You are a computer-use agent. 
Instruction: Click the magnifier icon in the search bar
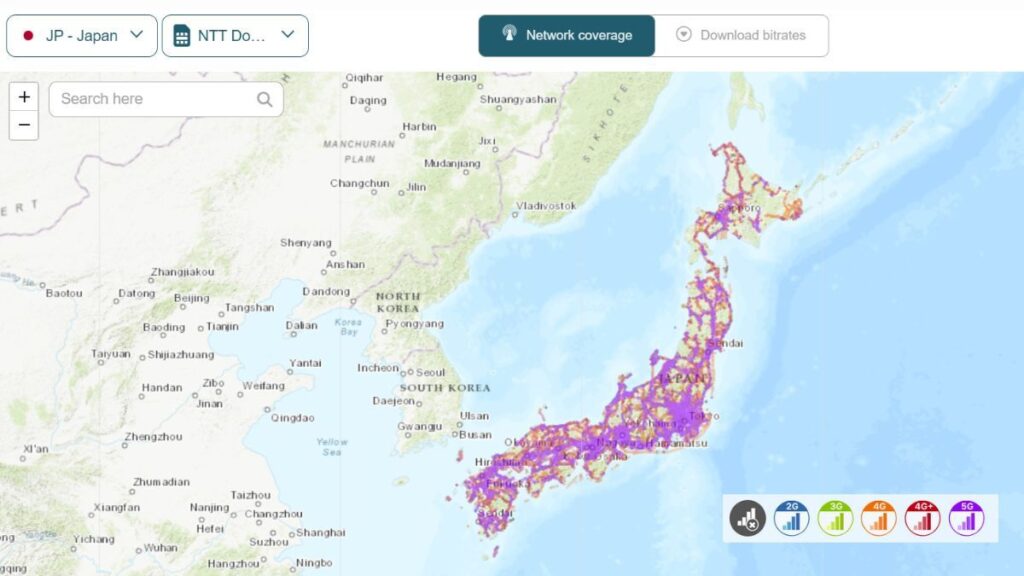click(x=264, y=99)
